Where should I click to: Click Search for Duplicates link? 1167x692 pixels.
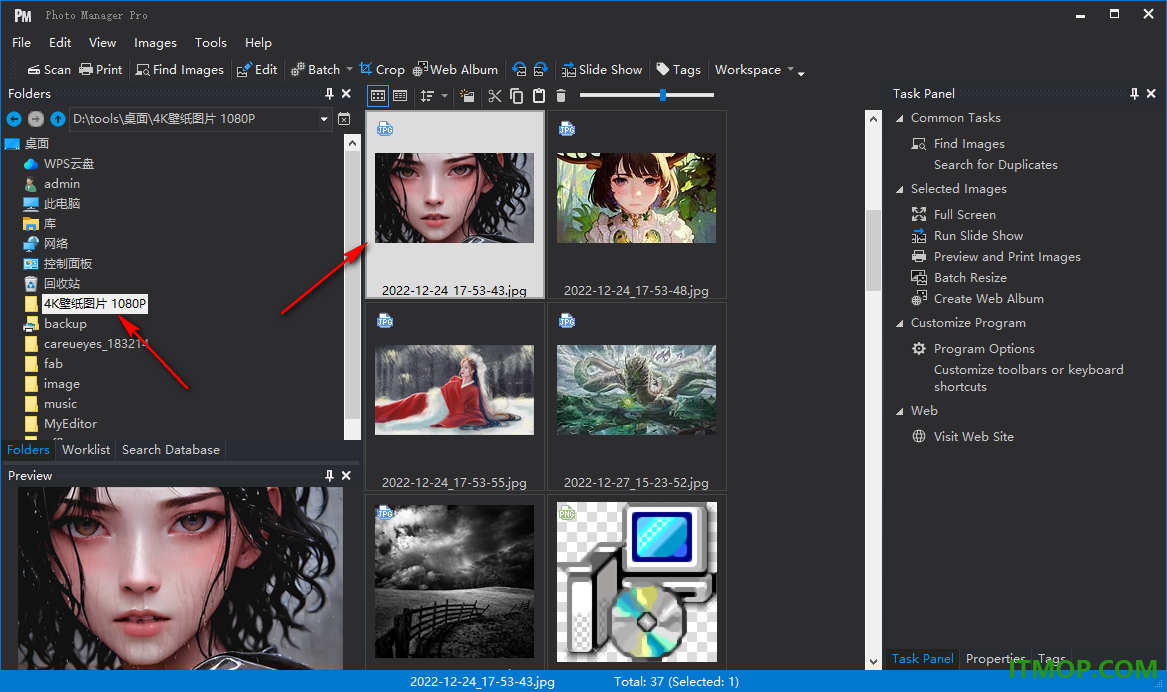(x=996, y=164)
